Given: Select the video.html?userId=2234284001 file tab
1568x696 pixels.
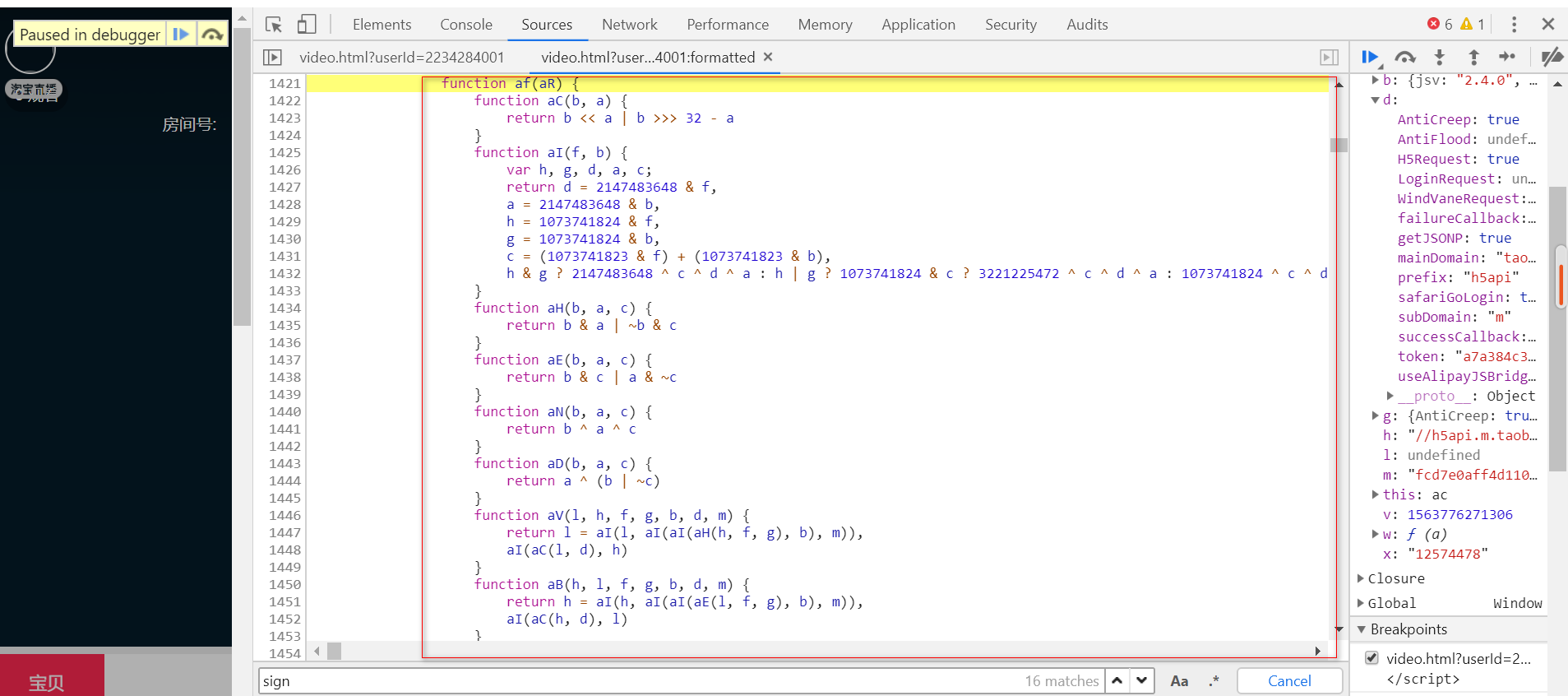Looking at the screenshot, I should (x=401, y=57).
